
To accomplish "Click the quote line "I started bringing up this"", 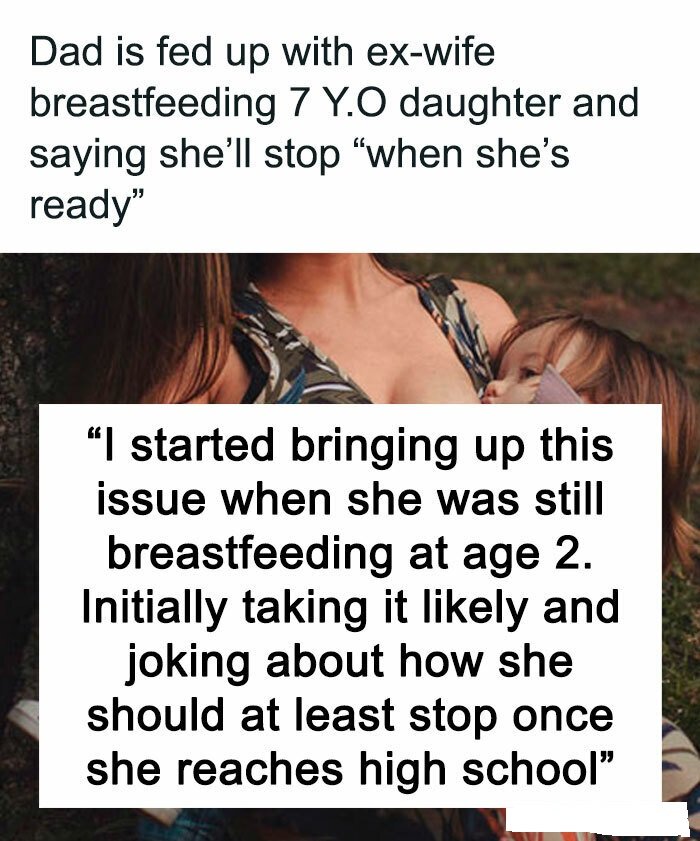I will click(x=350, y=446).
